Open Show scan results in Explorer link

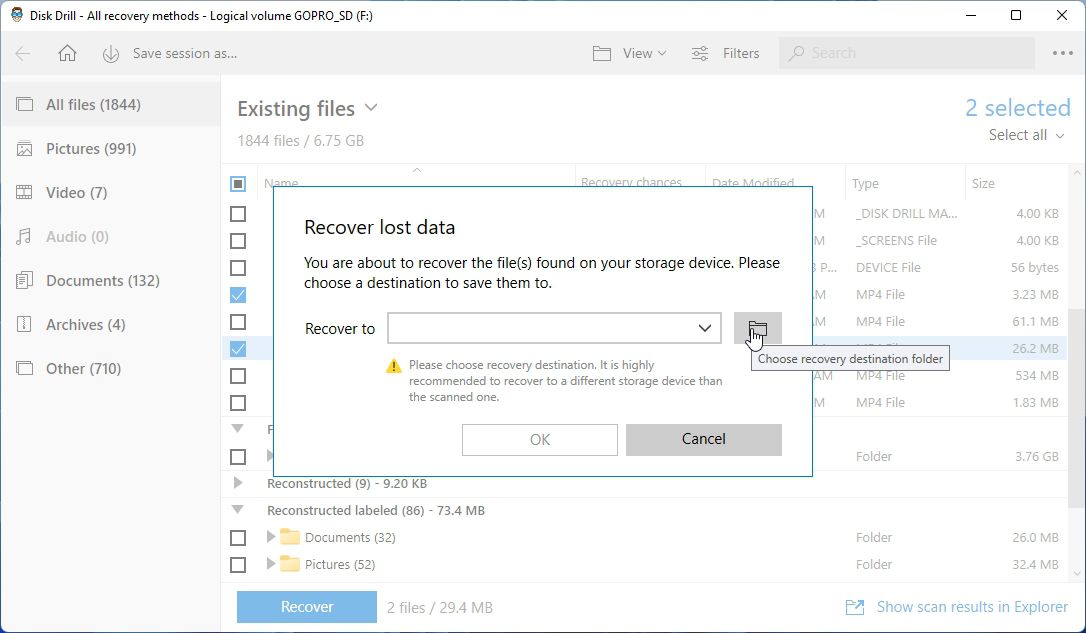[x=972, y=607]
